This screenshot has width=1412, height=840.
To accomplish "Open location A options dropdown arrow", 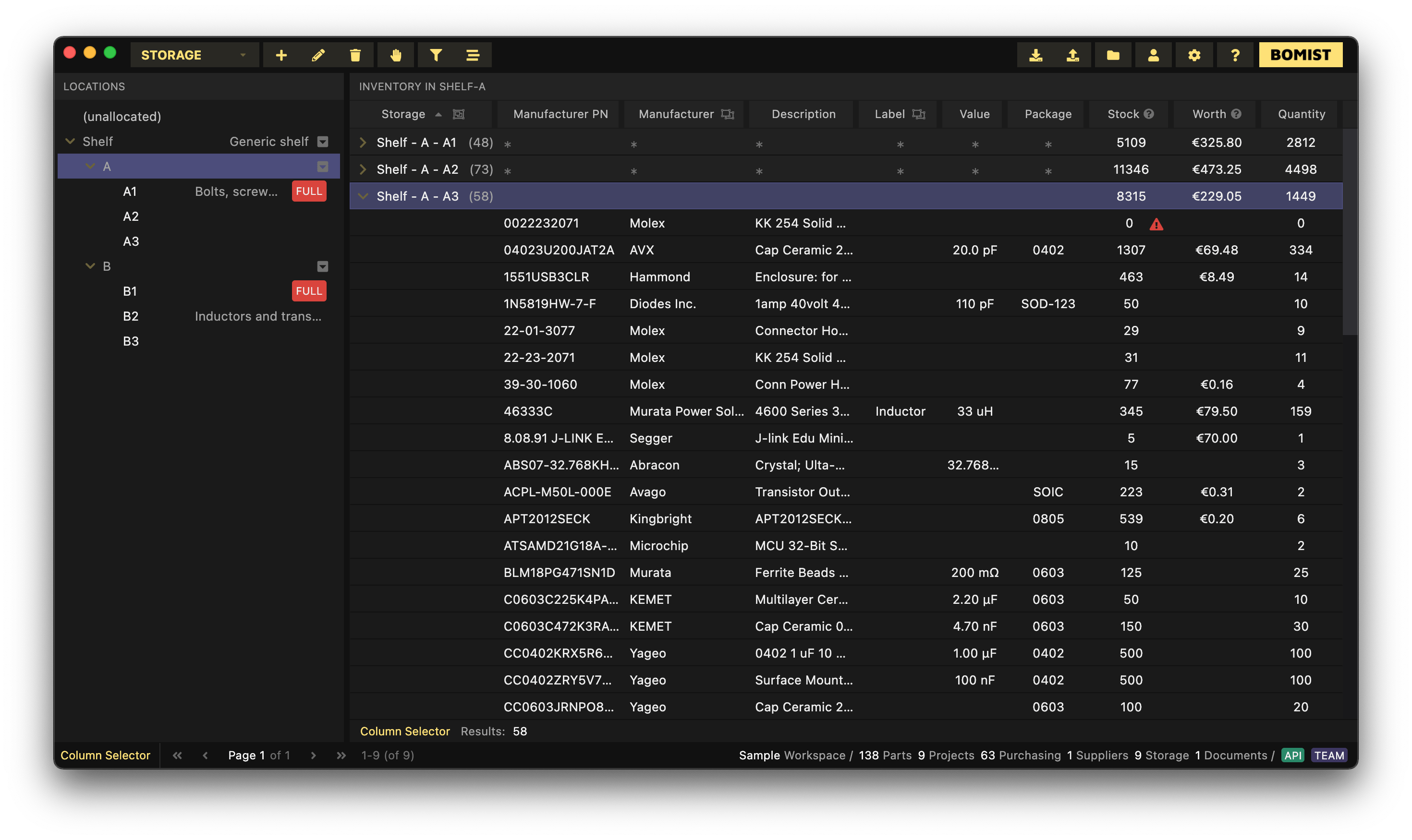I will pyautogui.click(x=323, y=167).
